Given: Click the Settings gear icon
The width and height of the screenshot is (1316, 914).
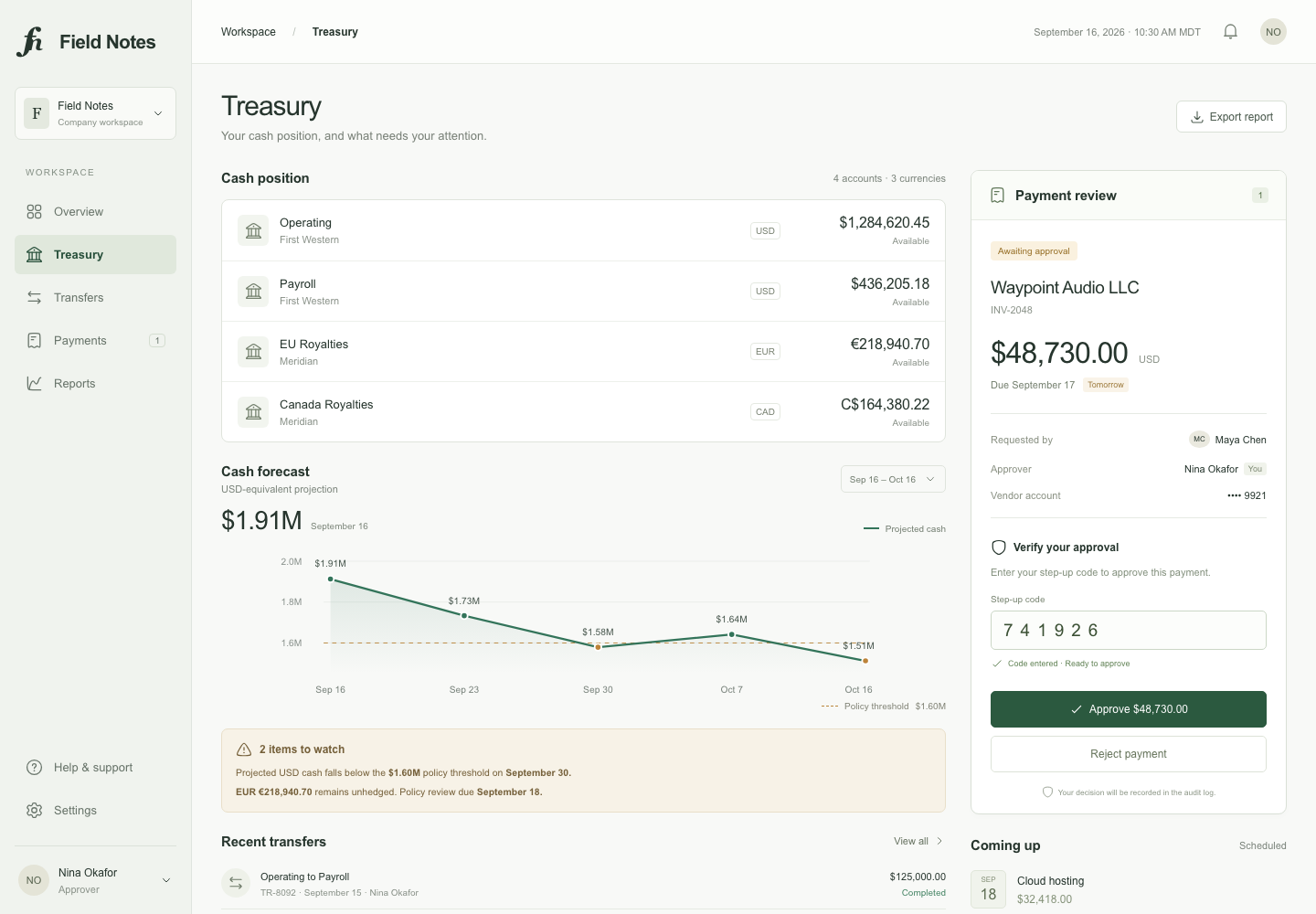Looking at the screenshot, I should pyautogui.click(x=35, y=811).
